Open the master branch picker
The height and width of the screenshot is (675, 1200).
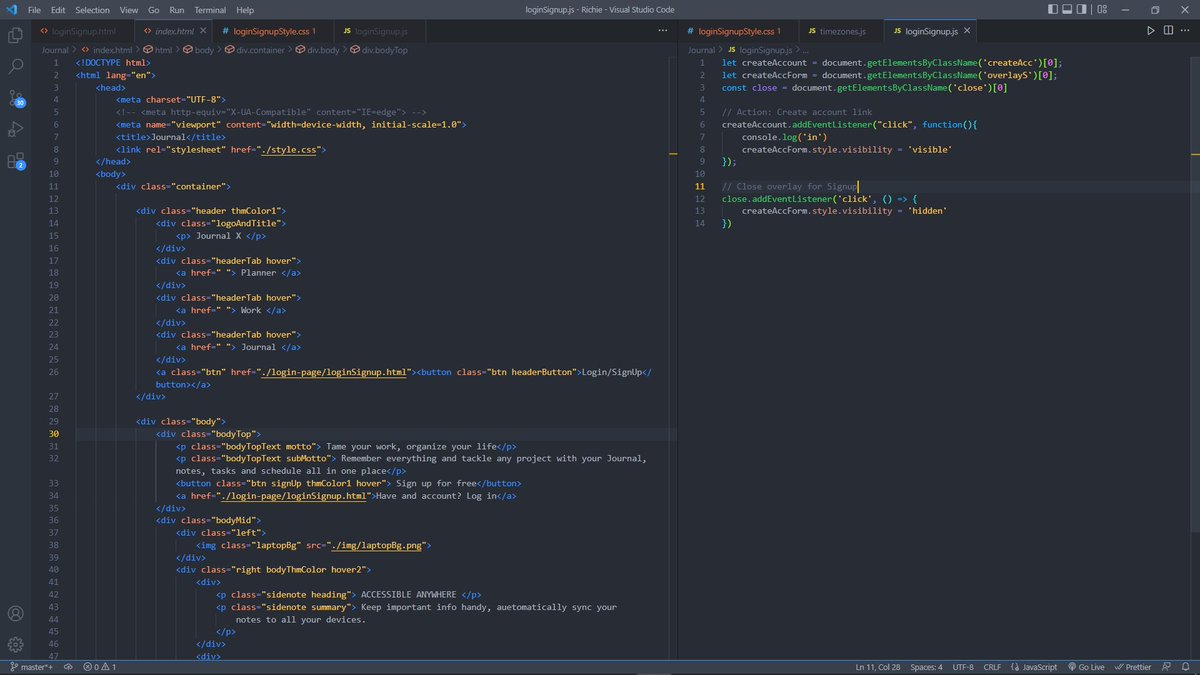click(x=31, y=667)
